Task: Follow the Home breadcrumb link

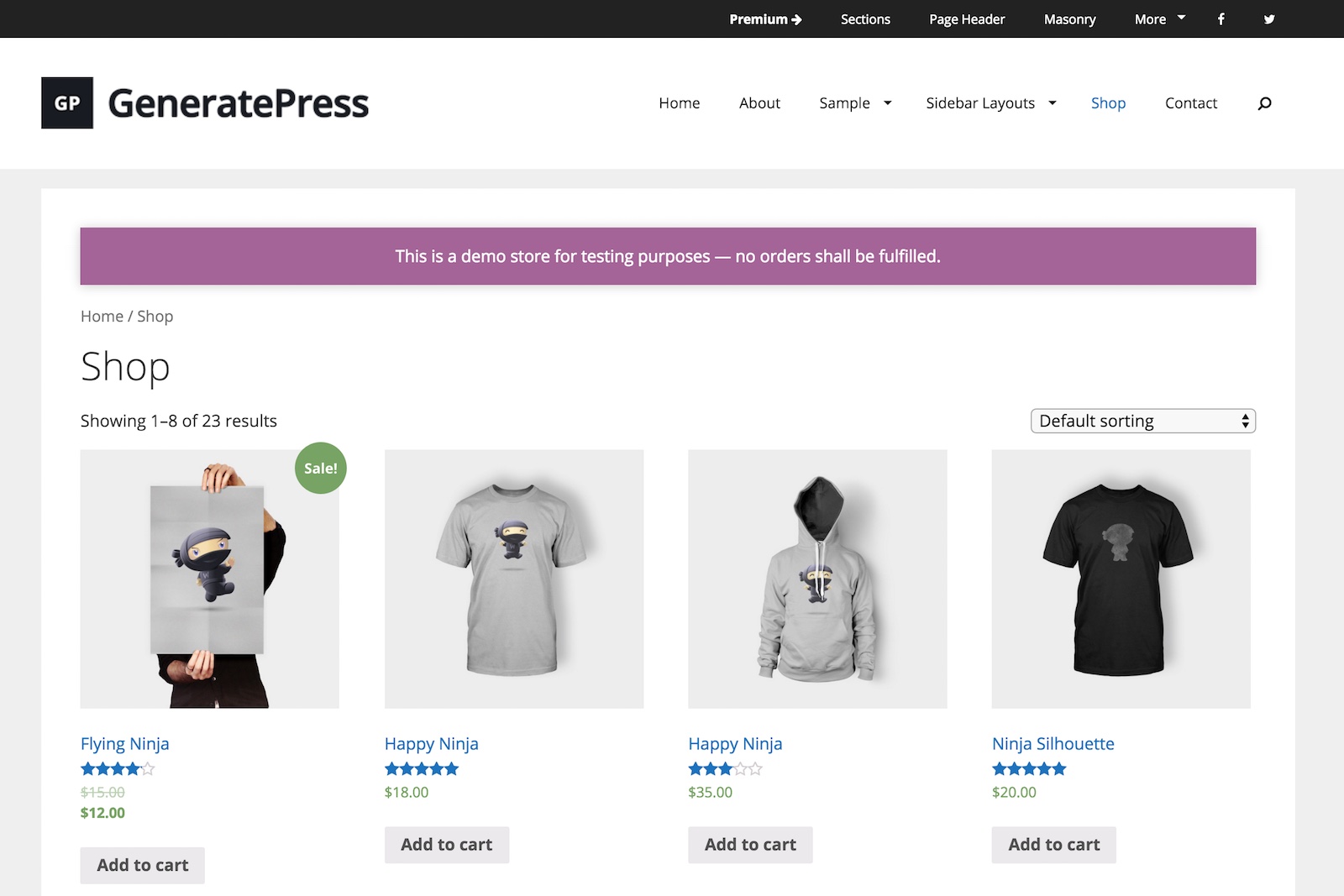Action: 102,317
